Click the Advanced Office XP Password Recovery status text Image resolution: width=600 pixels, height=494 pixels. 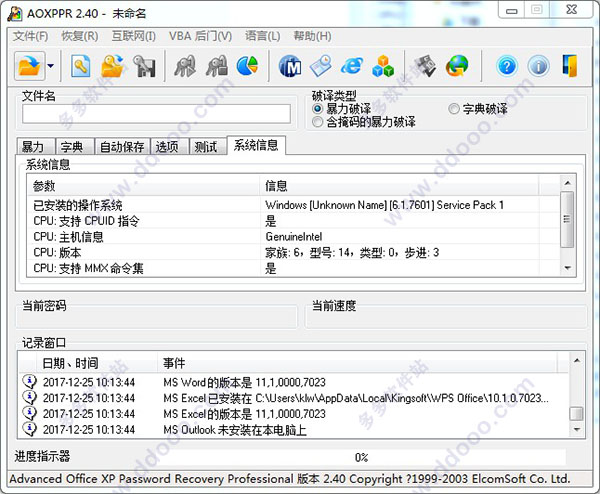point(290,478)
